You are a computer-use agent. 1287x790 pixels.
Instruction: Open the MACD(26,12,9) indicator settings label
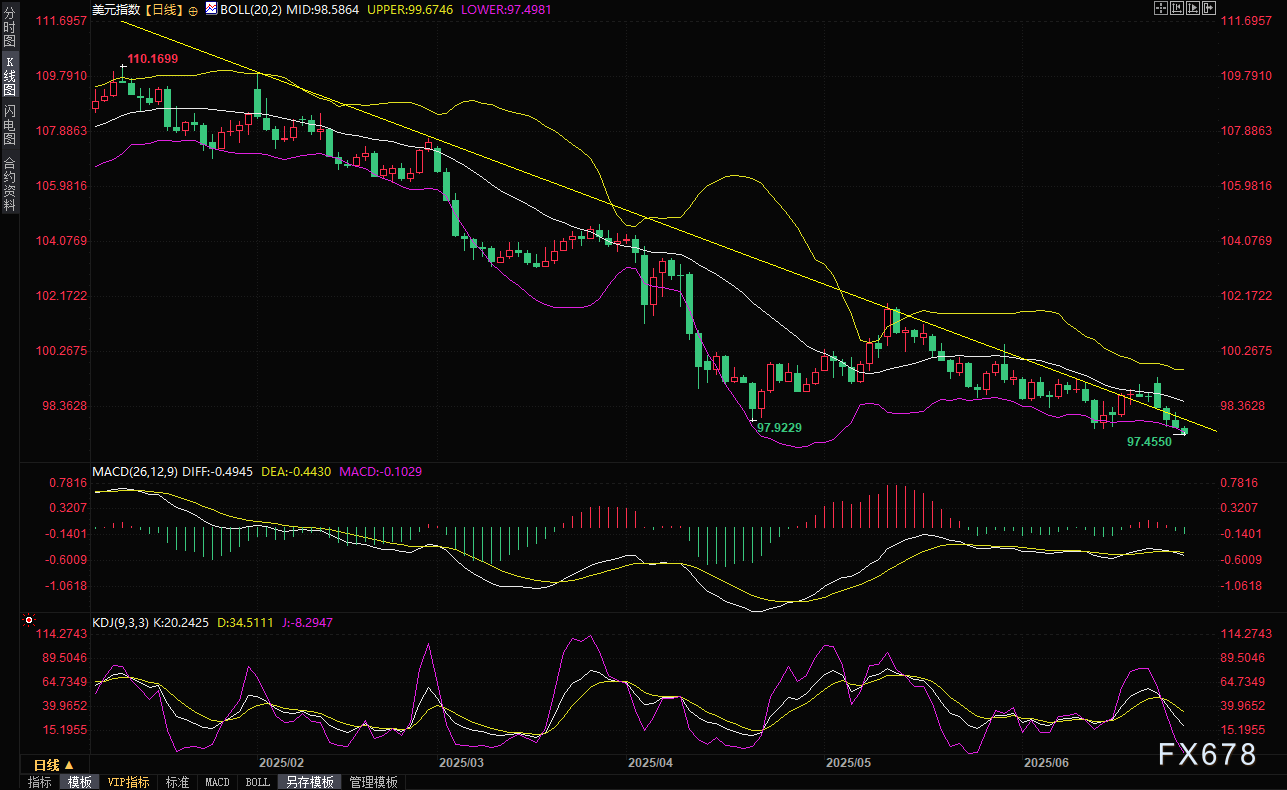pyautogui.click(x=134, y=471)
